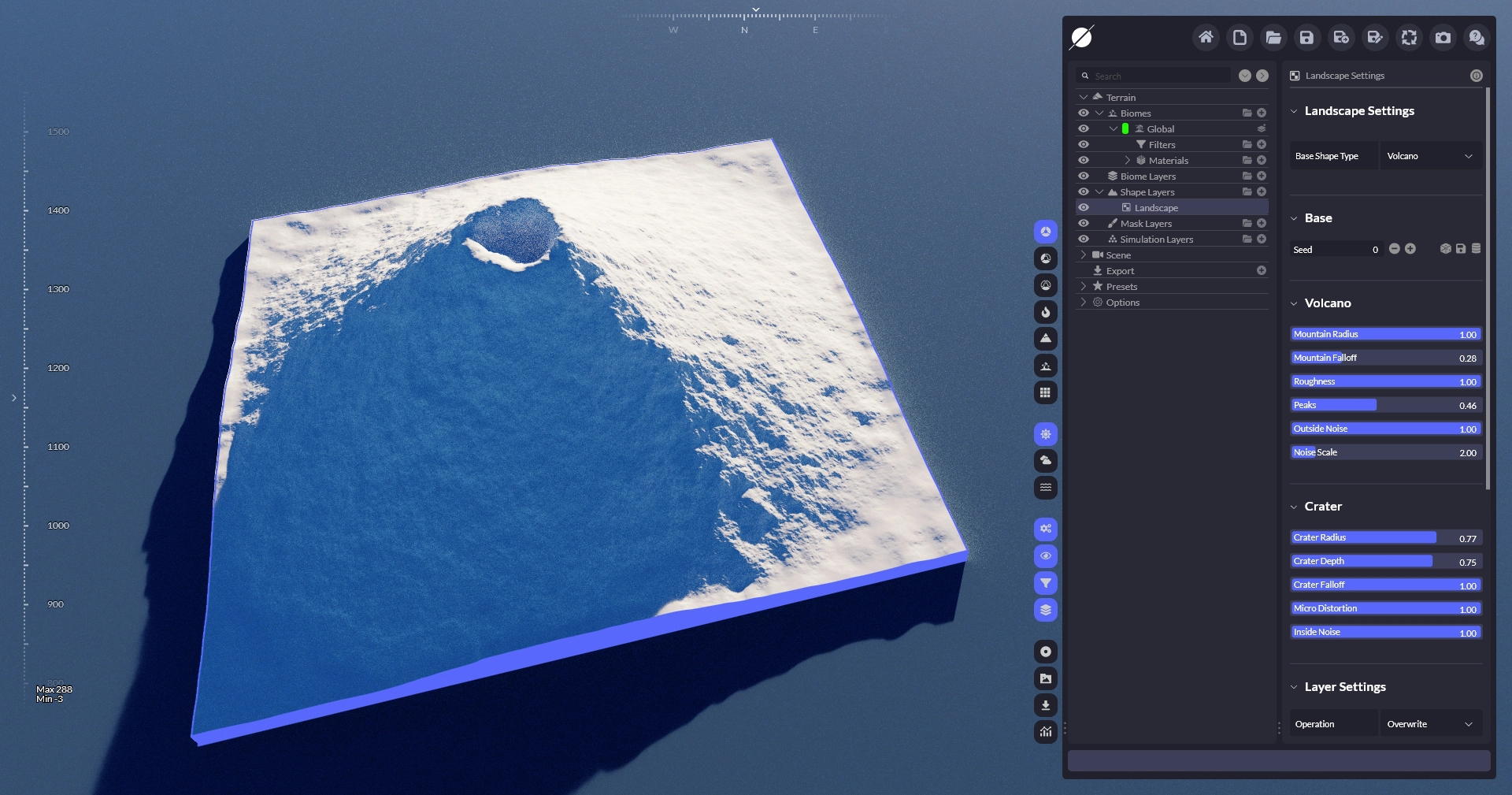This screenshot has width=1512, height=795.
Task: Randomize the seed with the dice icon
Action: 1445,249
